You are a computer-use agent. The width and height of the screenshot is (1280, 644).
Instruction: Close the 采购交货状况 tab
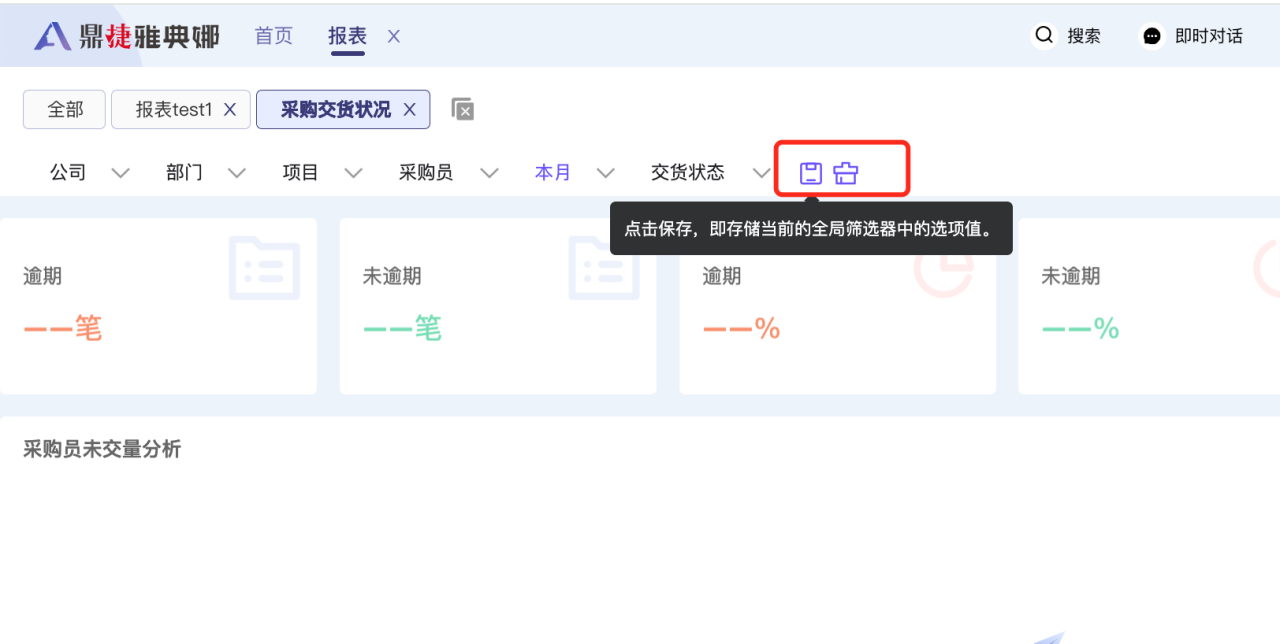tap(409, 110)
